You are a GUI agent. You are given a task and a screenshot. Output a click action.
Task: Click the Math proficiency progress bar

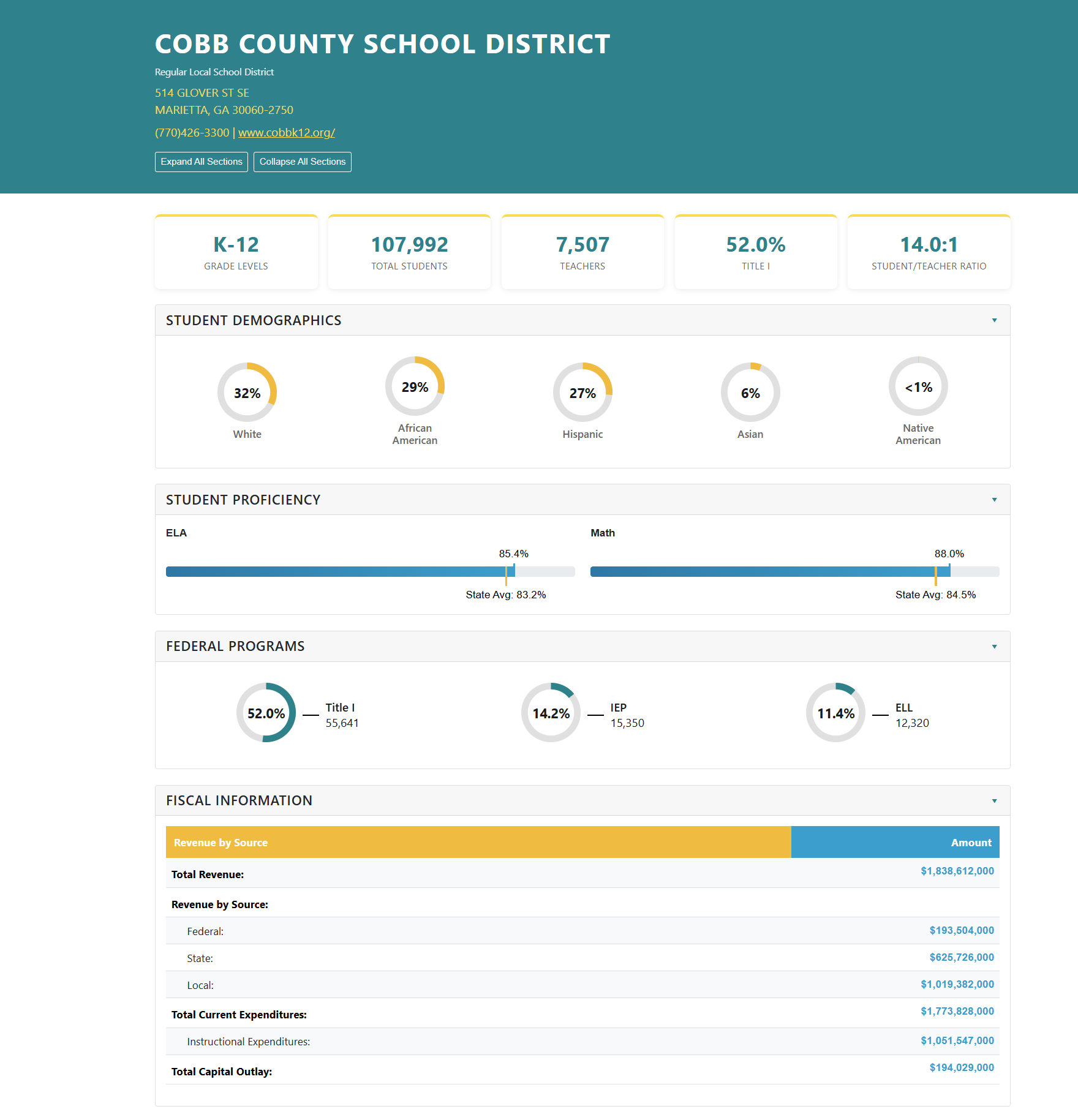click(x=795, y=572)
